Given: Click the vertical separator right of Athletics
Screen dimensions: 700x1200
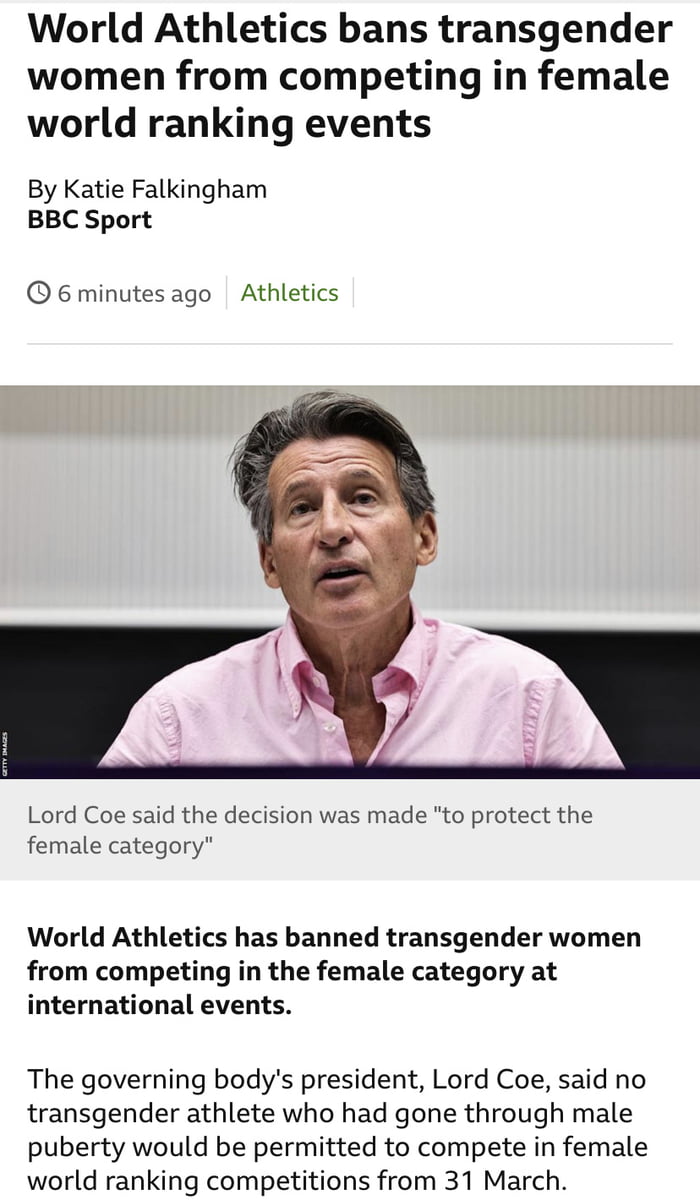Looking at the screenshot, I should tap(353, 293).
